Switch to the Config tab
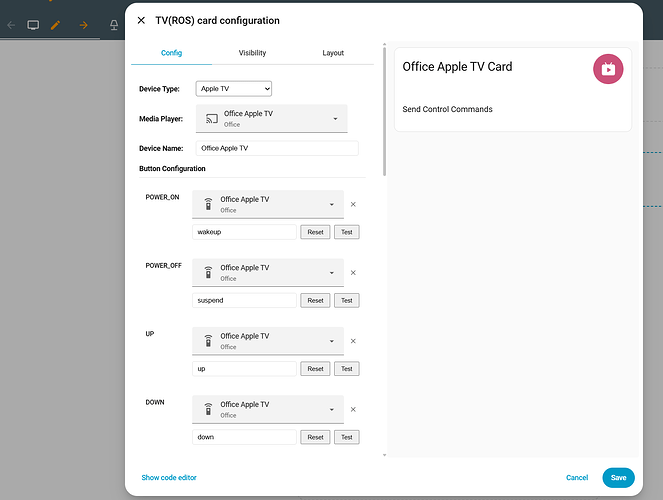 pyautogui.click(x=171, y=53)
